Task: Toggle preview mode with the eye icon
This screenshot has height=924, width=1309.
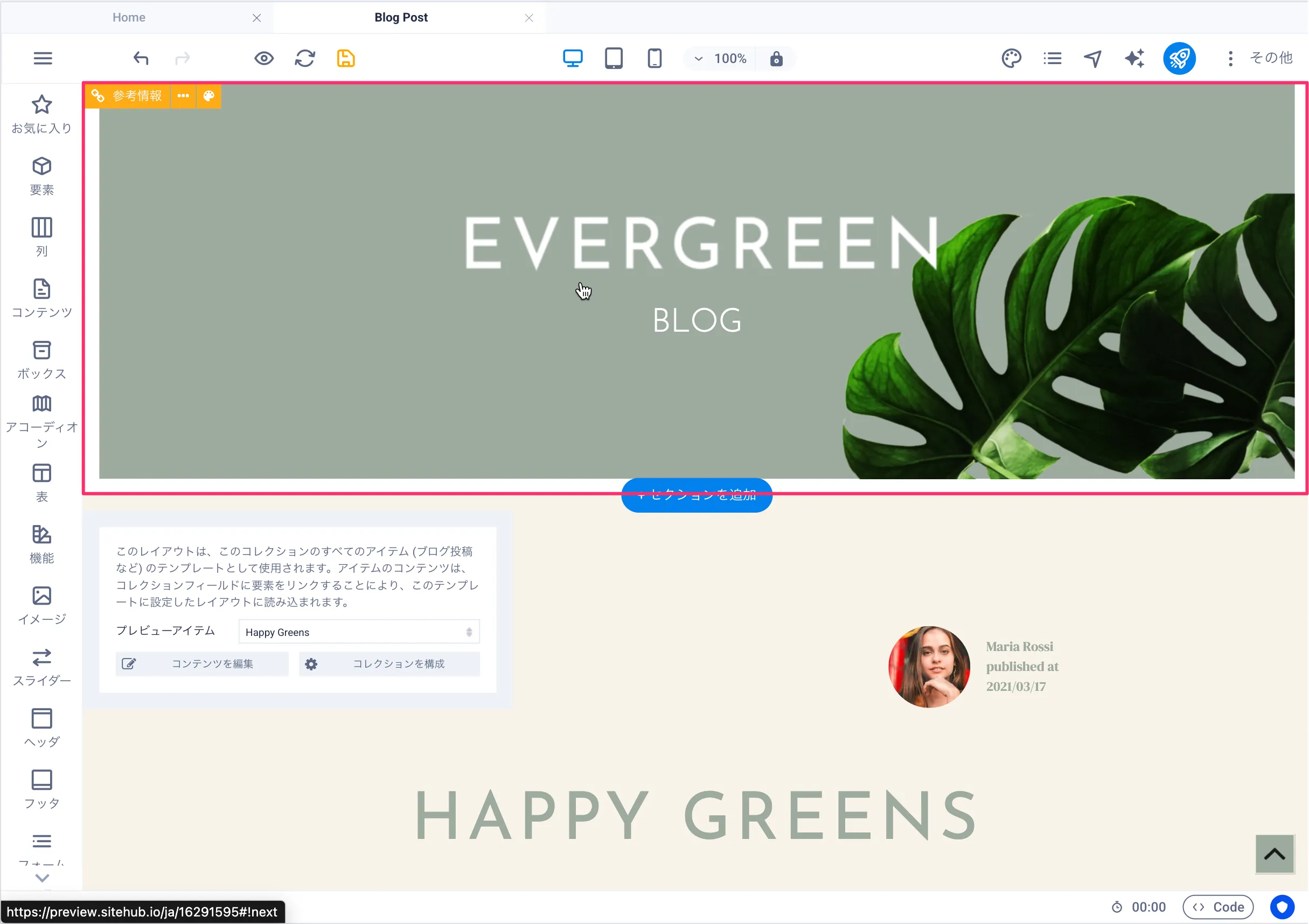Action: point(264,58)
